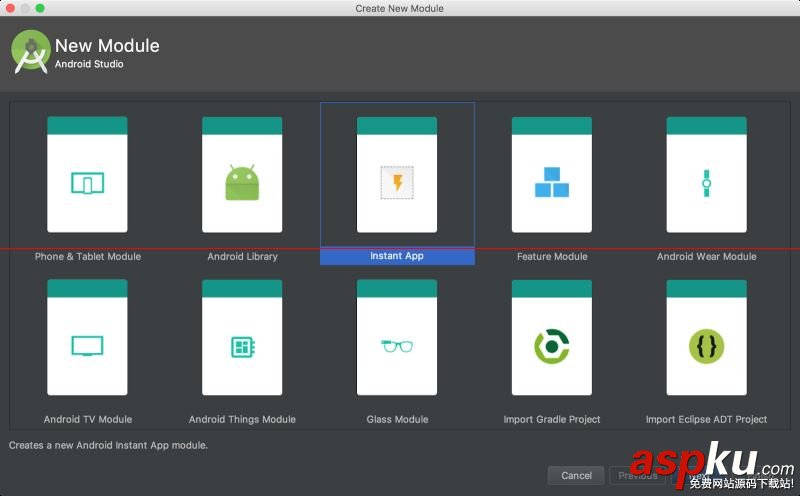Click the green zoom window button
Image resolution: width=800 pixels, height=496 pixels.
tap(40, 8)
